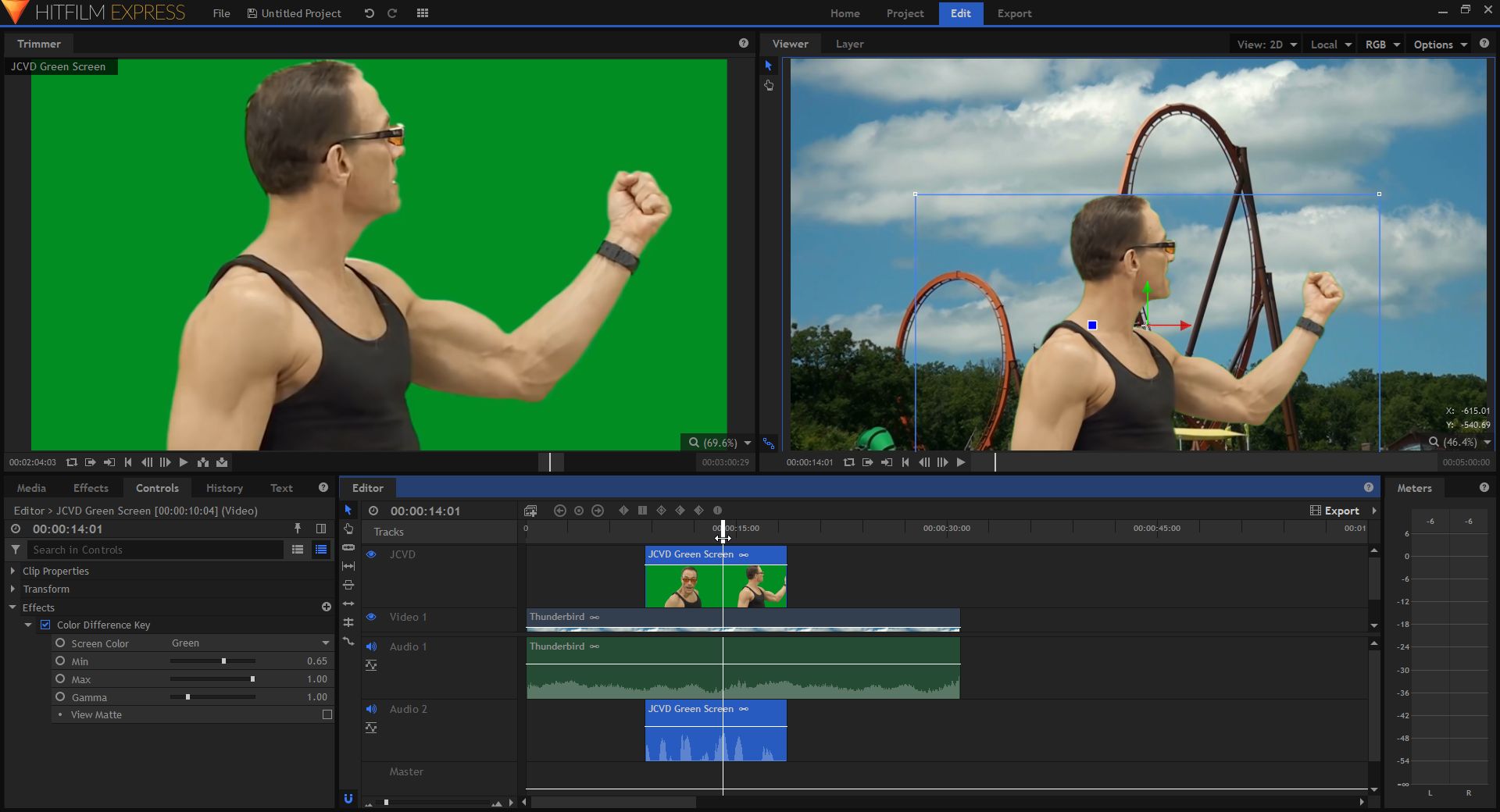Open the Screen Color Green dropdown
The image size is (1500, 812).
tap(250, 643)
